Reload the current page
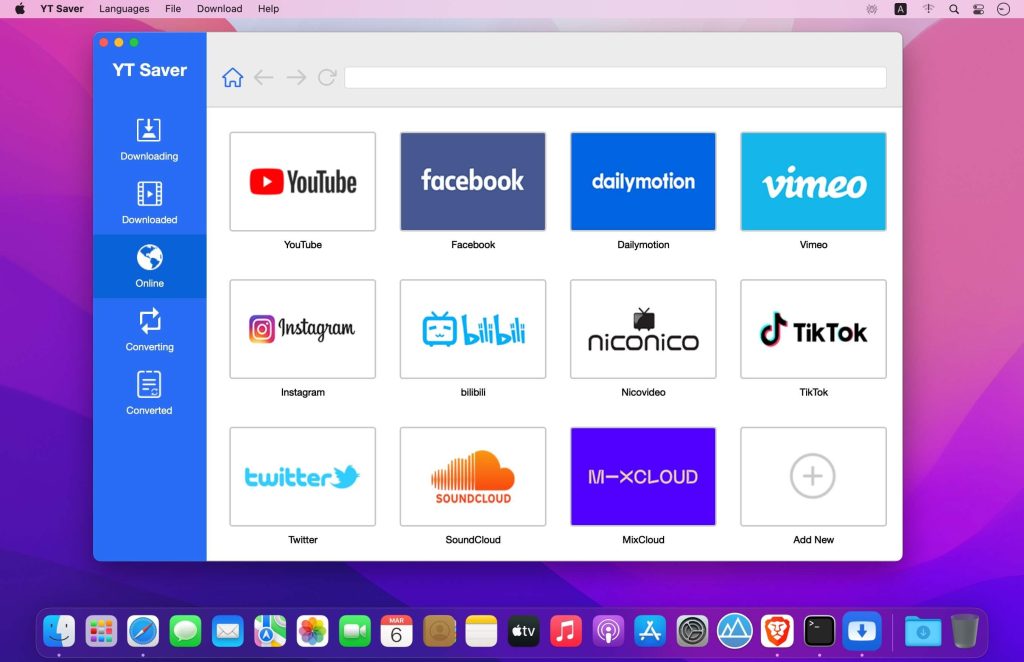The height and width of the screenshot is (662, 1024). coord(327,77)
